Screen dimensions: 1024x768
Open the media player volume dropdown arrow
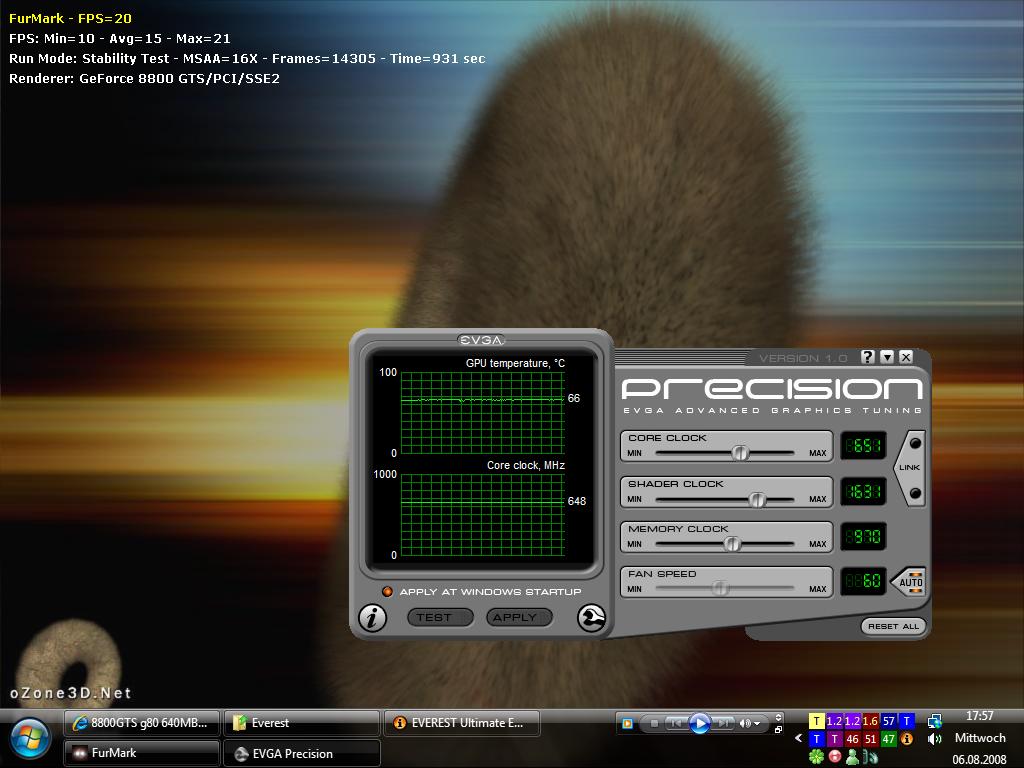click(757, 724)
